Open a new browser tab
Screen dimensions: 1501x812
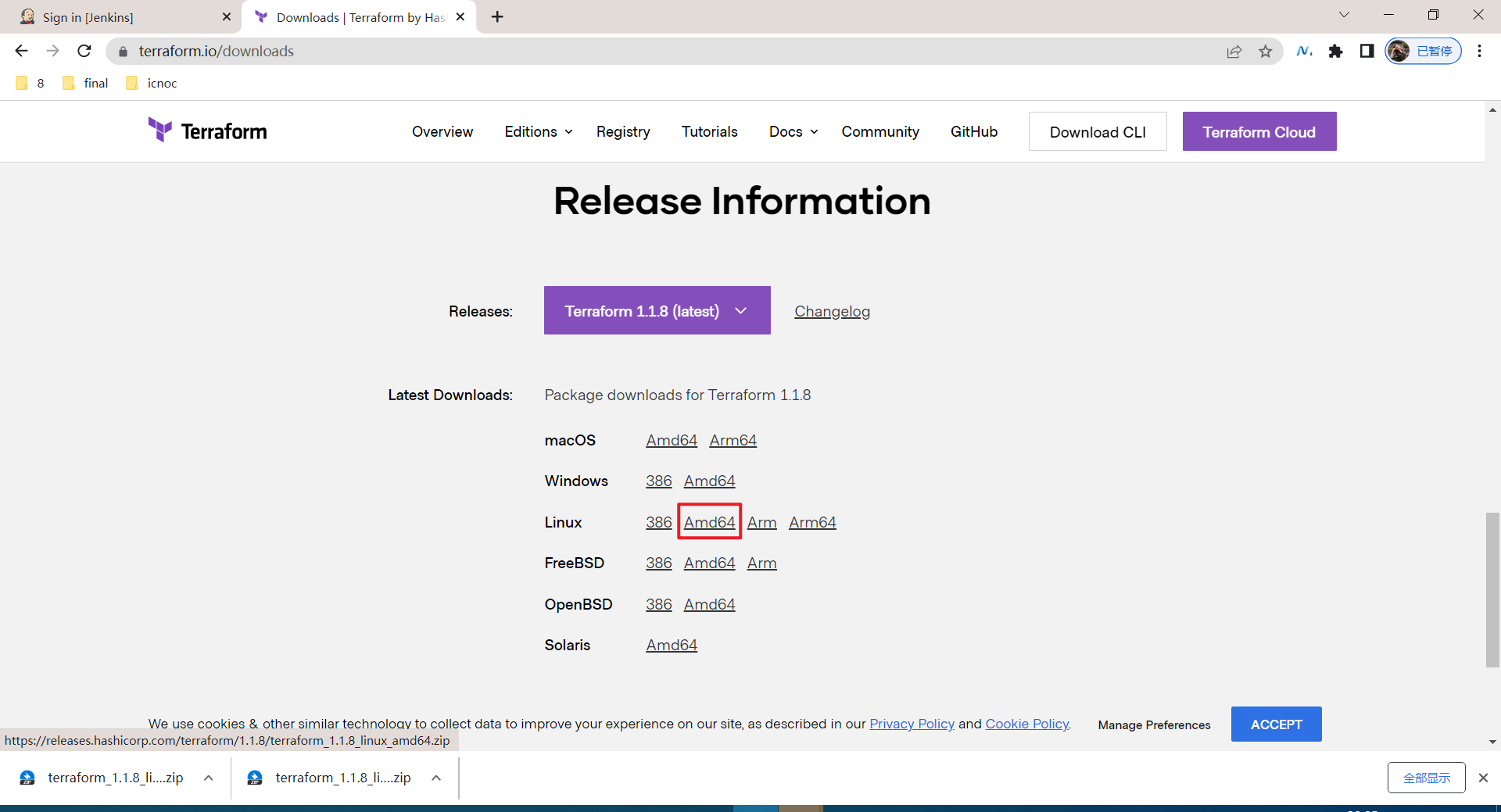click(498, 16)
